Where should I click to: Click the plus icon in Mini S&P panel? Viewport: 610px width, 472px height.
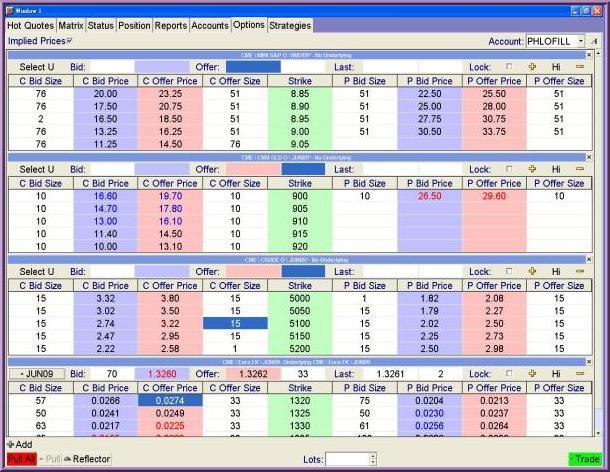pyautogui.click(x=532, y=67)
